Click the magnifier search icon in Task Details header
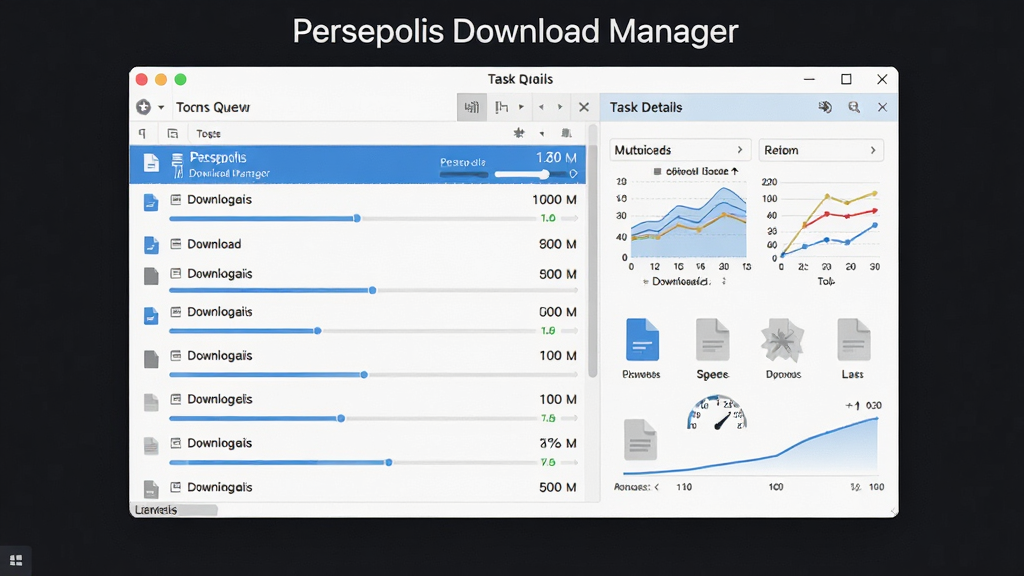 point(854,107)
